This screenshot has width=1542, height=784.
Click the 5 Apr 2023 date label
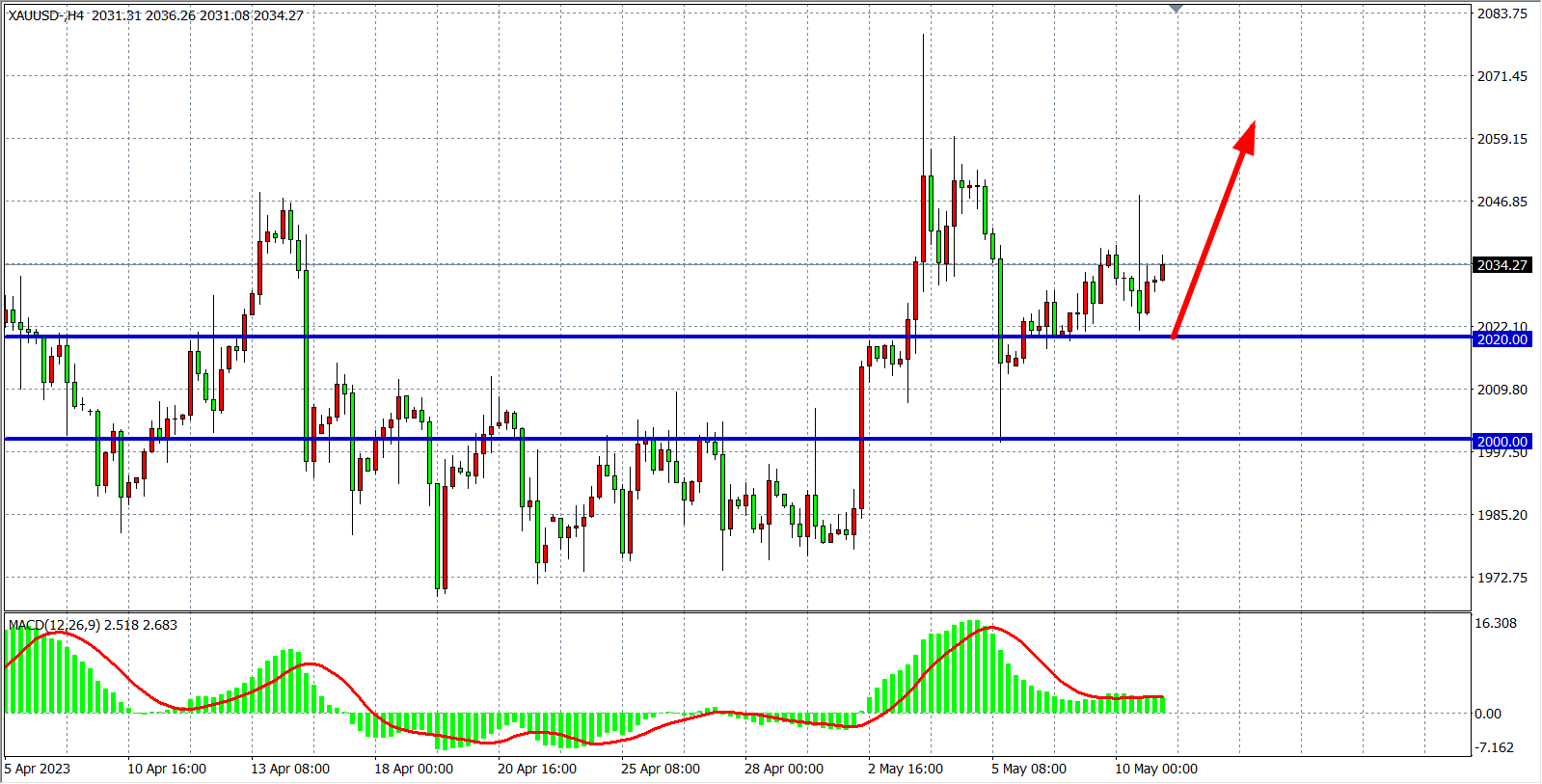38,769
